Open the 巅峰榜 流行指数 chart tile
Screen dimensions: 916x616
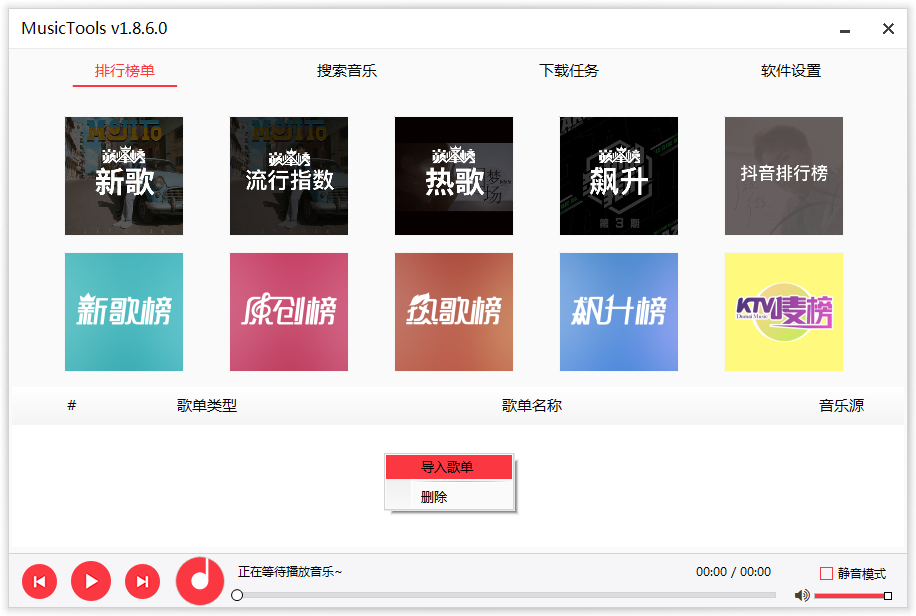pos(289,176)
